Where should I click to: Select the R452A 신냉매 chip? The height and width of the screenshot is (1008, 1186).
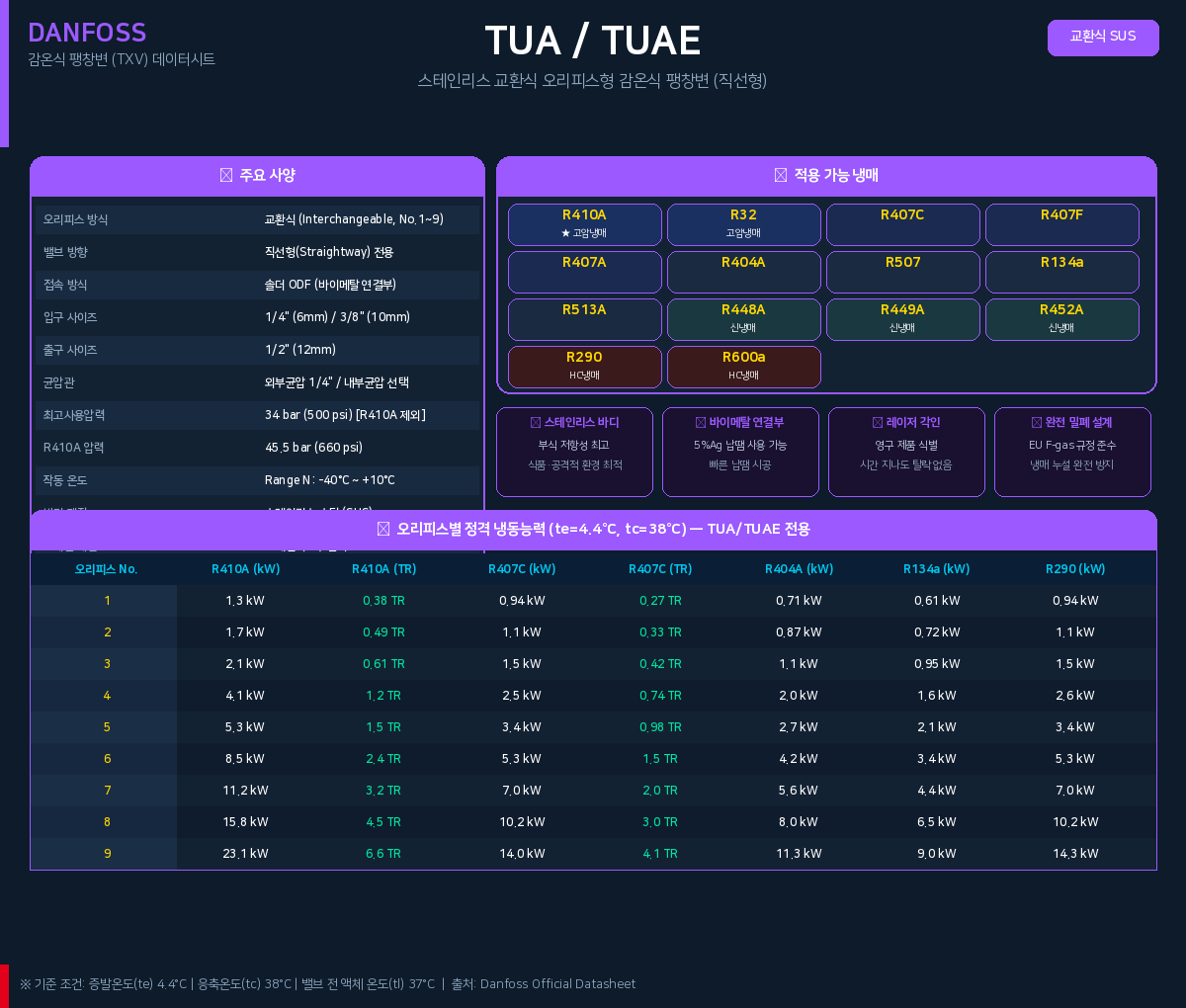coord(1062,319)
